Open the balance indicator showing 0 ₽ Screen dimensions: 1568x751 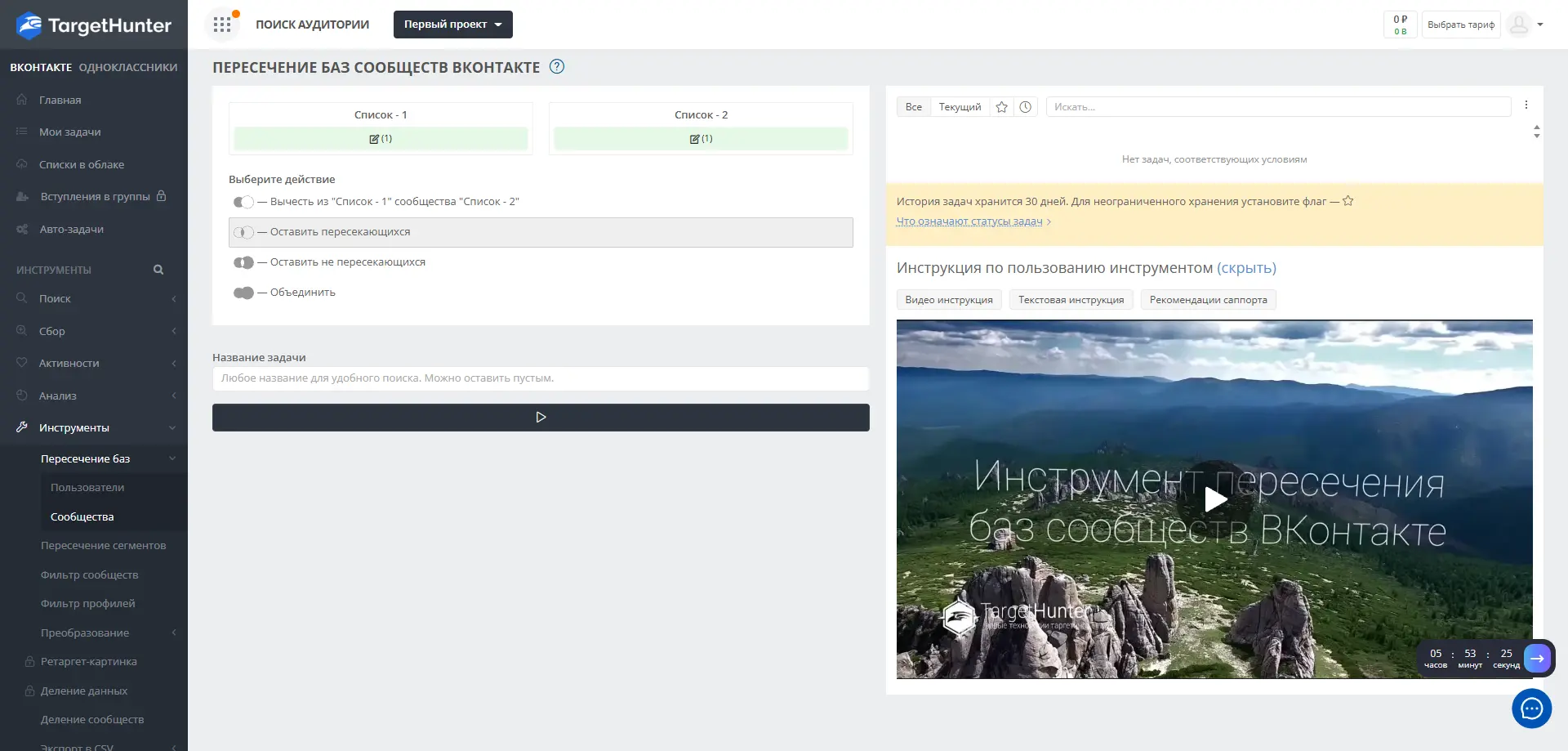click(1401, 25)
